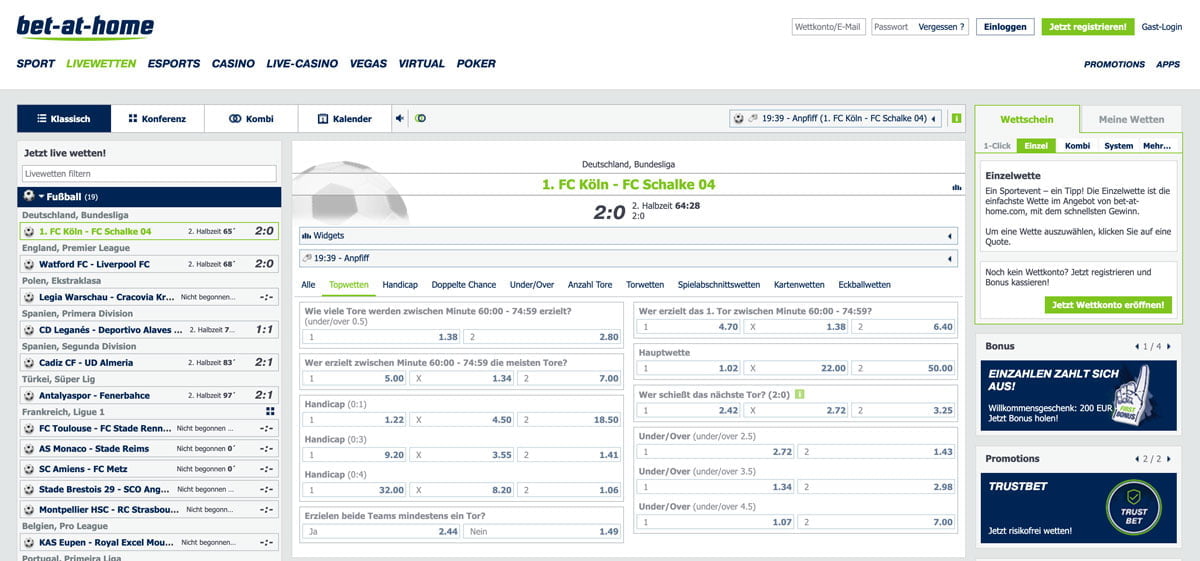Select Handicap (0:1) draw odds 4.50
The width and height of the screenshot is (1200, 561).
pos(462,420)
